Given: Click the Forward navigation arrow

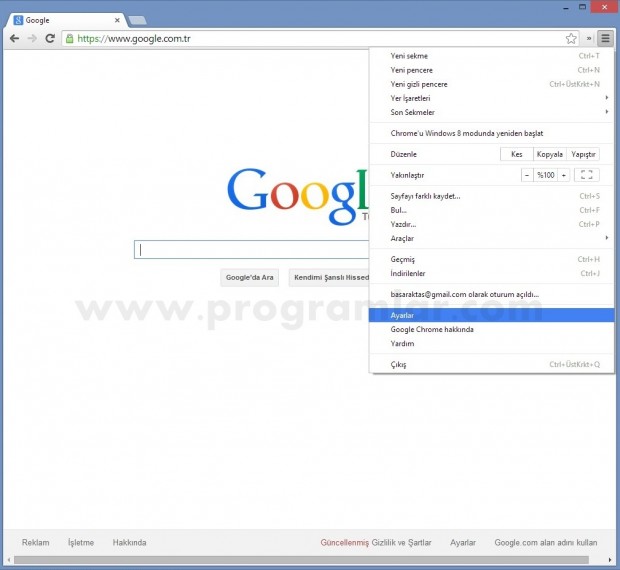Looking at the screenshot, I should 32,38.
